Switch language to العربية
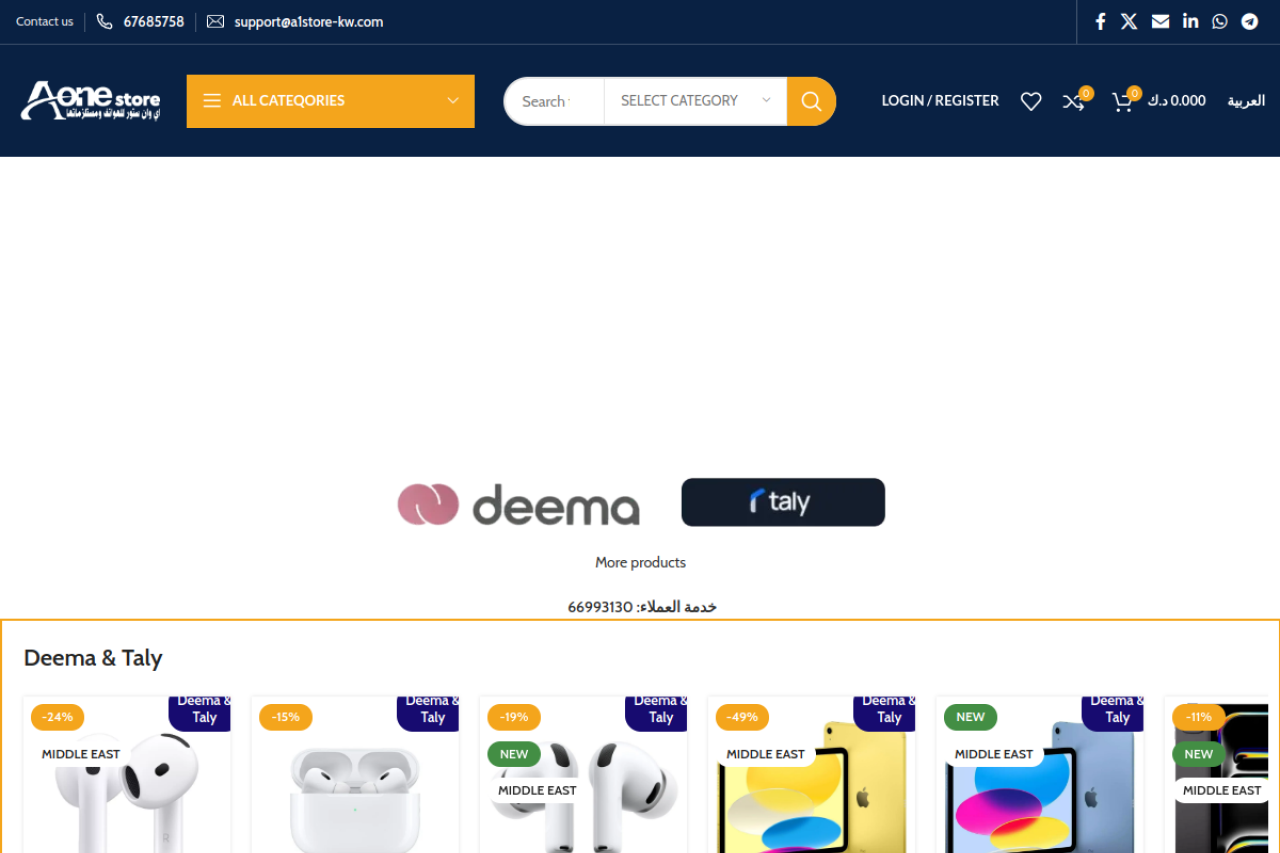This screenshot has width=1280, height=853. click(1246, 101)
